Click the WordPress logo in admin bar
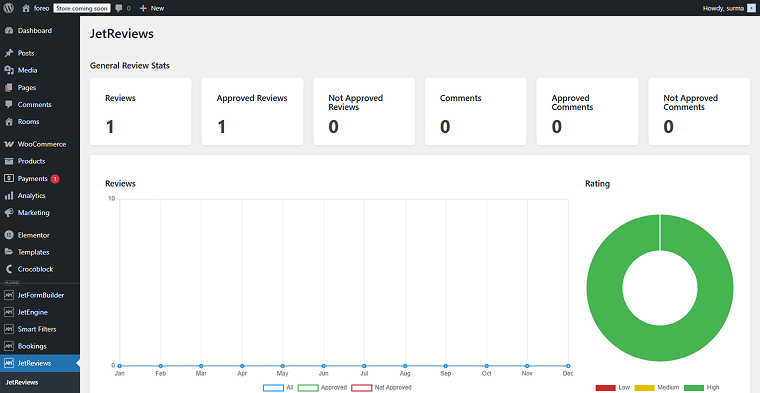The height and width of the screenshot is (393, 760). pyautogui.click(x=9, y=8)
